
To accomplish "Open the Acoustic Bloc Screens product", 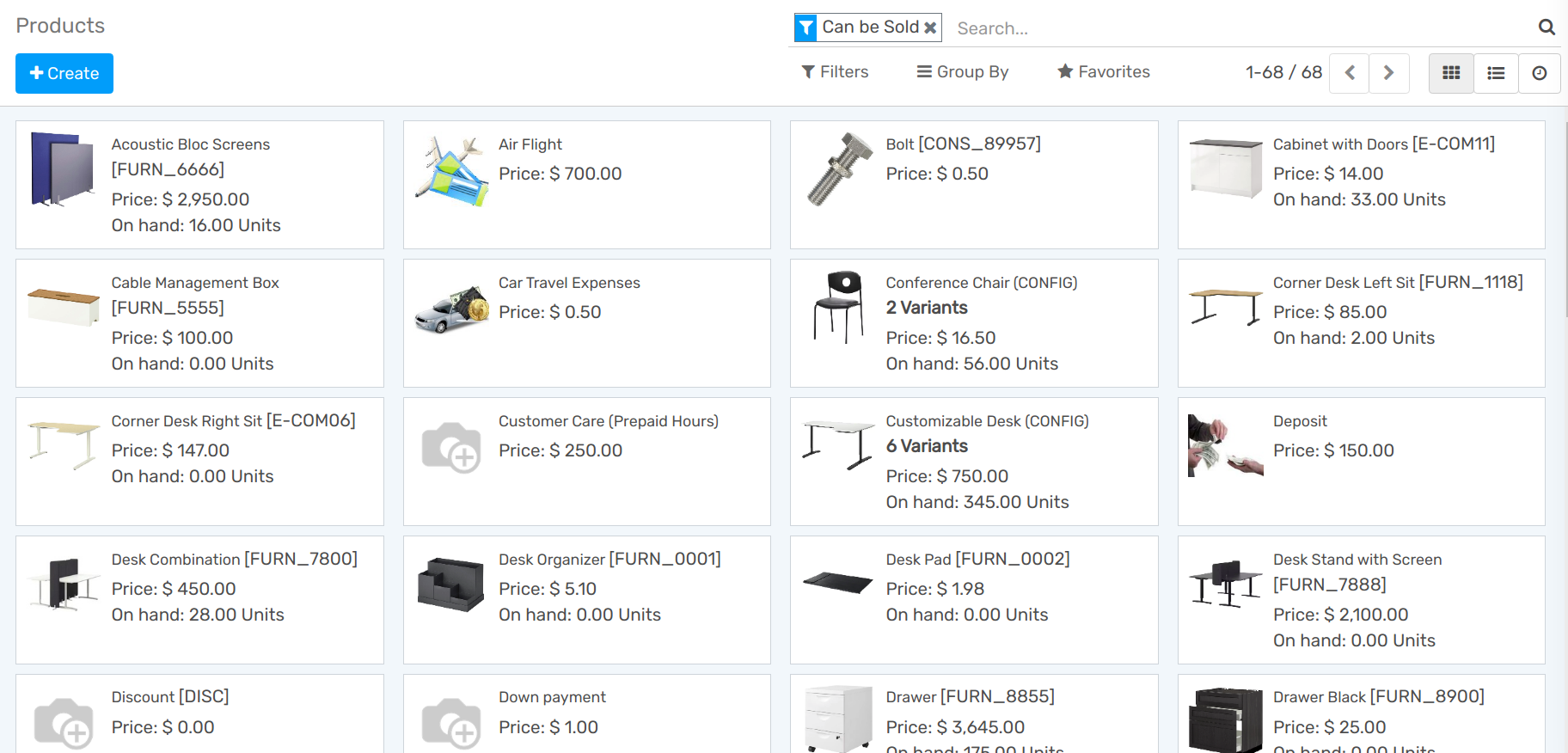I will click(191, 144).
